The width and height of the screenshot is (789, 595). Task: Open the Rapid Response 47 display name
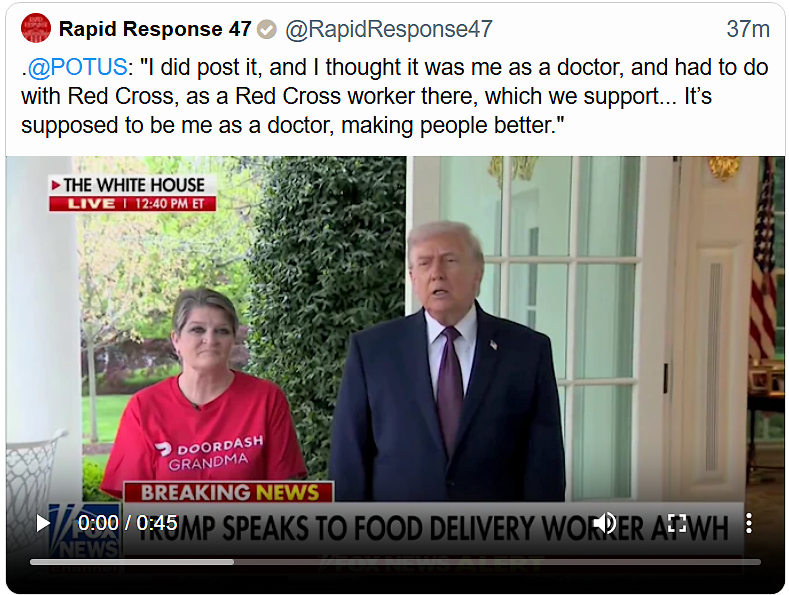(155, 29)
